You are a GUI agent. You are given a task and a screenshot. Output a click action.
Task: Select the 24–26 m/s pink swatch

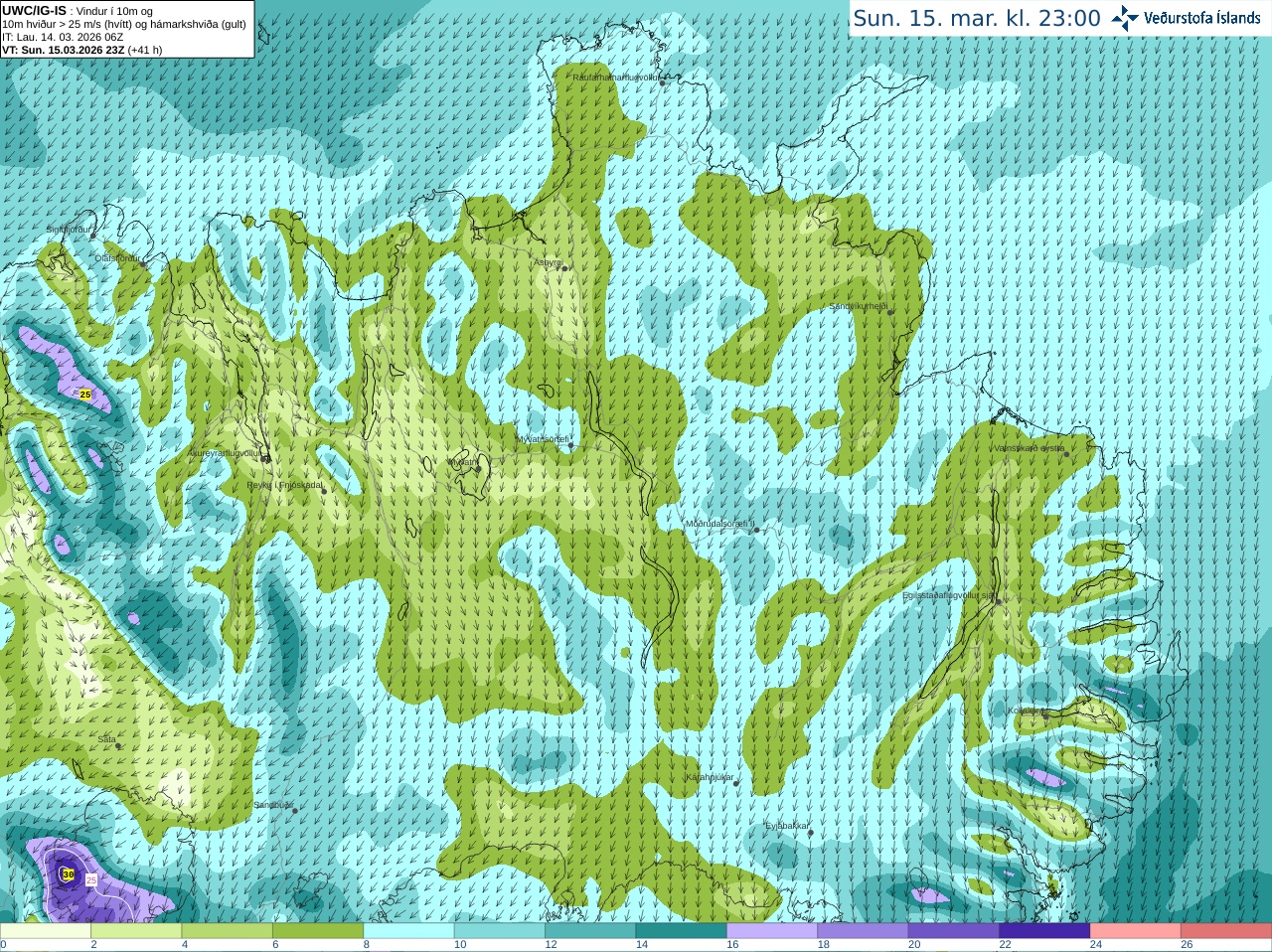tap(1136, 931)
